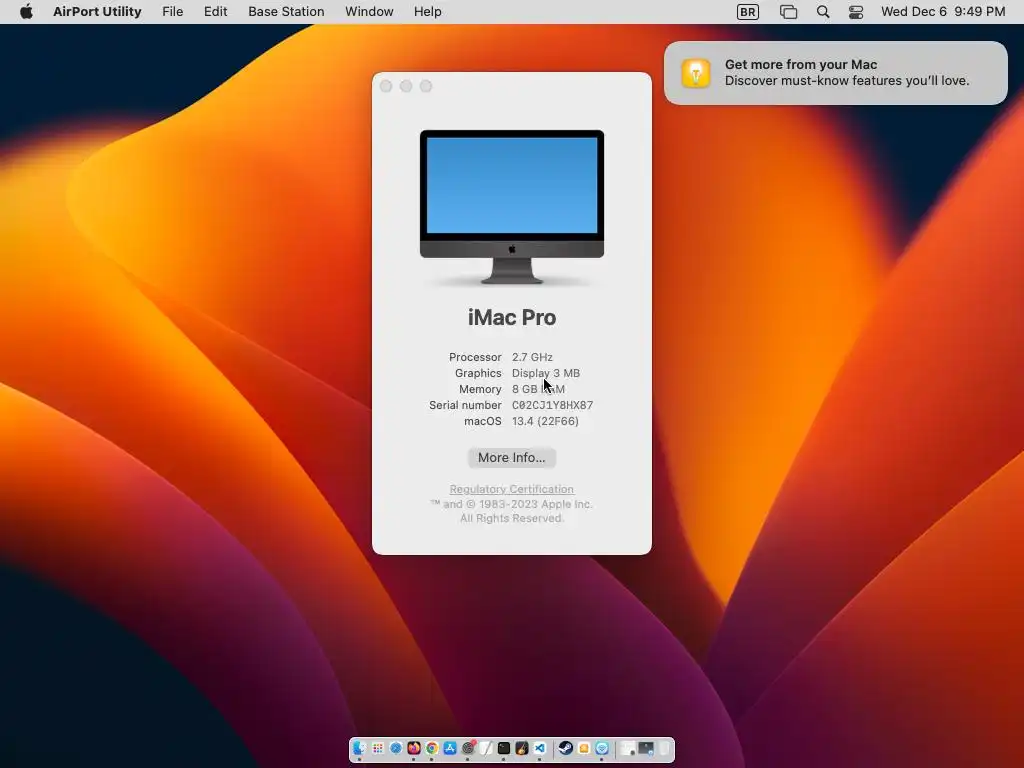Open the Edit menu
Screen dimensions: 1024x768
(216, 11)
